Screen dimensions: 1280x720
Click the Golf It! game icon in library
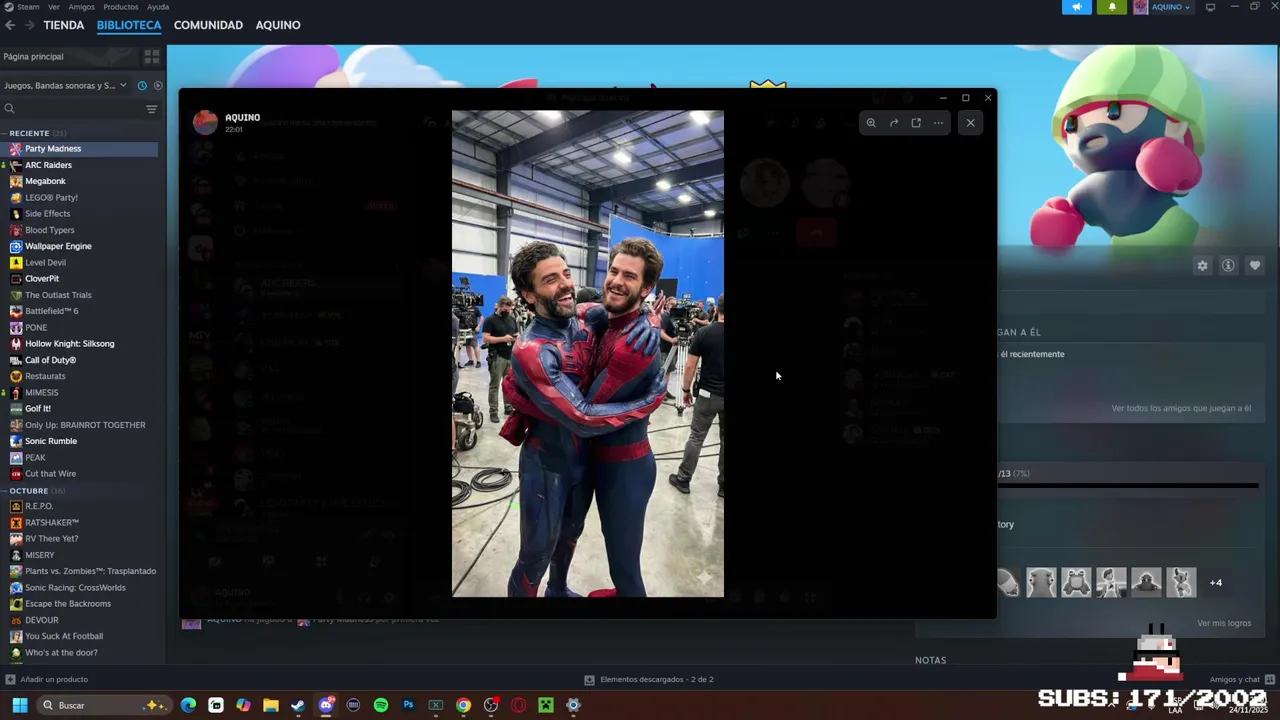click(x=16, y=408)
